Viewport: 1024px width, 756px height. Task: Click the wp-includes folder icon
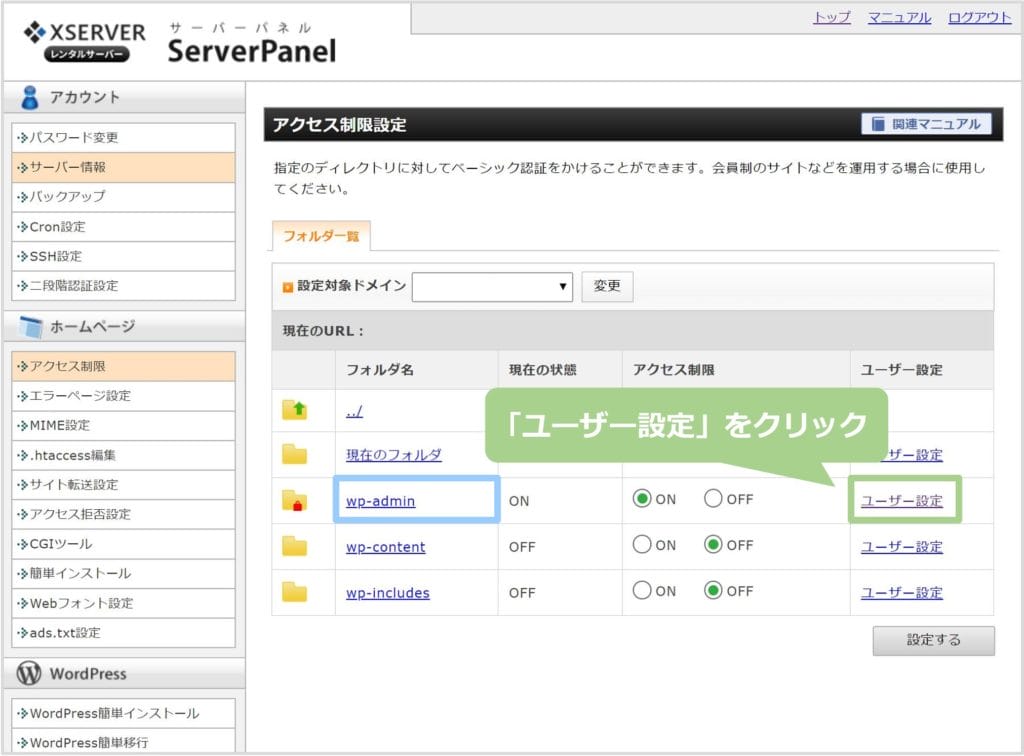point(294,592)
